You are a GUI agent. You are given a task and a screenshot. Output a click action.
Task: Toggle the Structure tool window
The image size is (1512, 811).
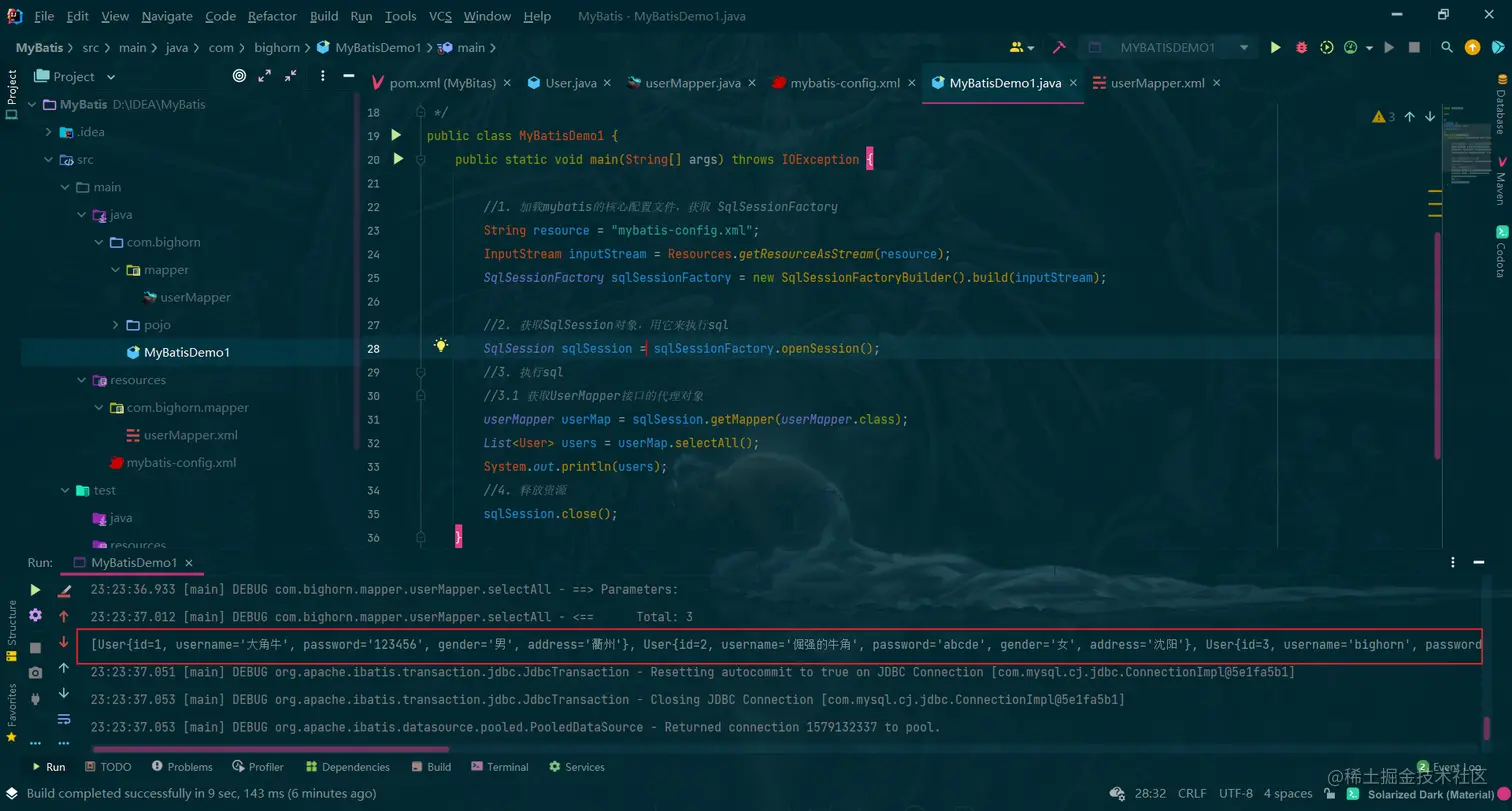[12, 630]
